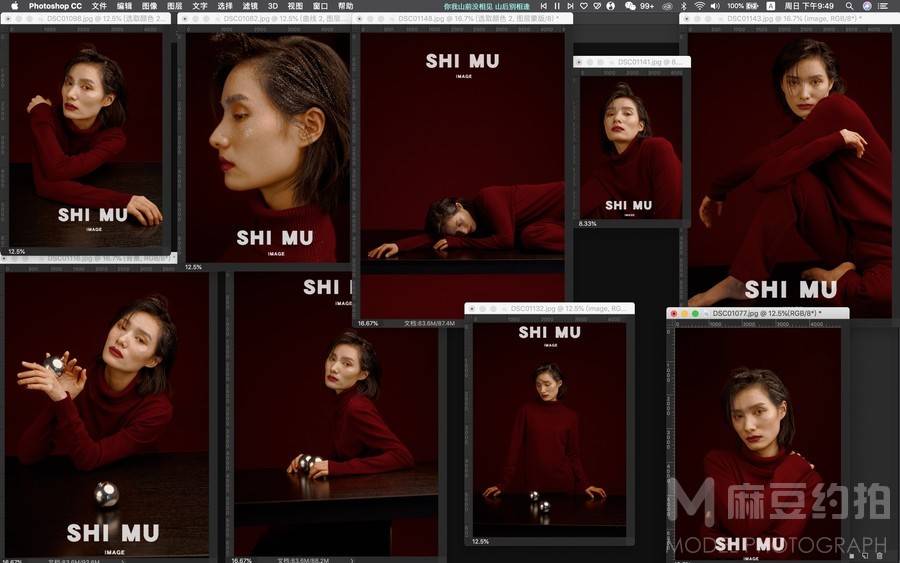
Task: Activate the DSC01082.jpg window title bar
Action: point(265,18)
